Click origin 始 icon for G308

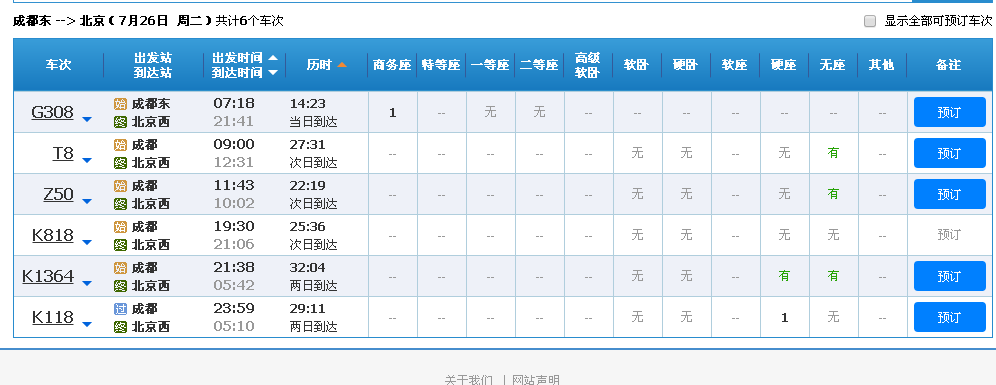pyautogui.click(x=120, y=104)
